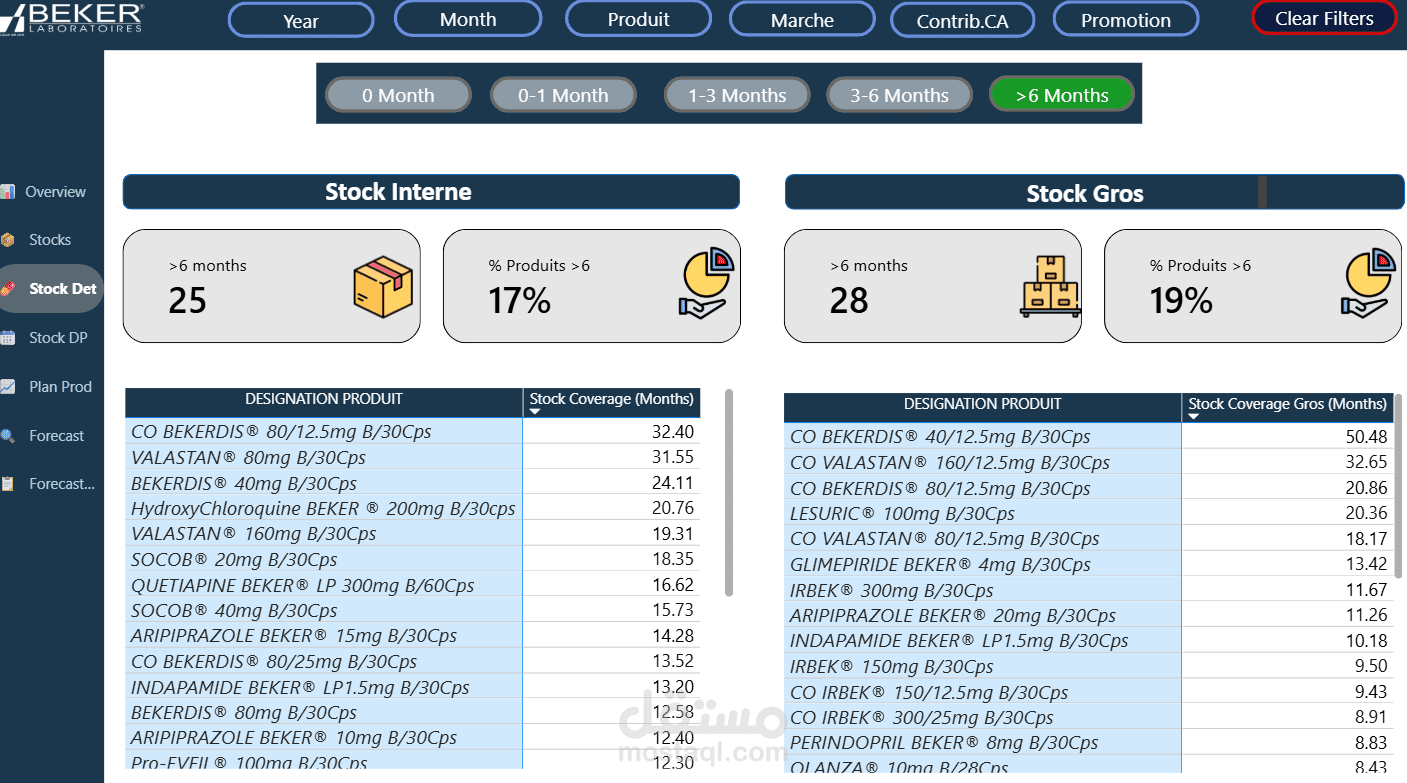Select SOCOB® 40mg B/30Cps row
Image resolution: width=1407 pixels, height=783 pixels.
[x=413, y=610]
